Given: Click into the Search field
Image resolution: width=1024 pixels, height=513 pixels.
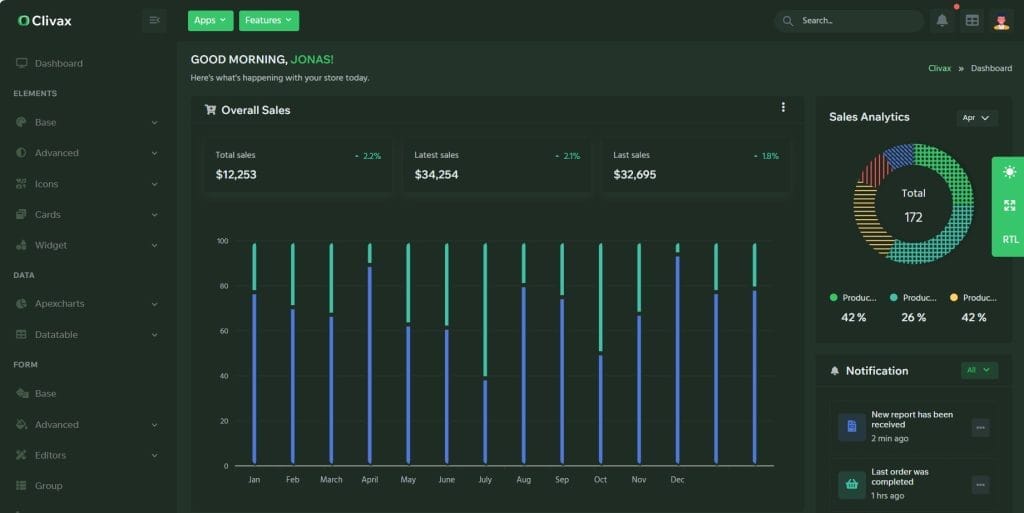Looking at the screenshot, I should pyautogui.click(x=855, y=21).
